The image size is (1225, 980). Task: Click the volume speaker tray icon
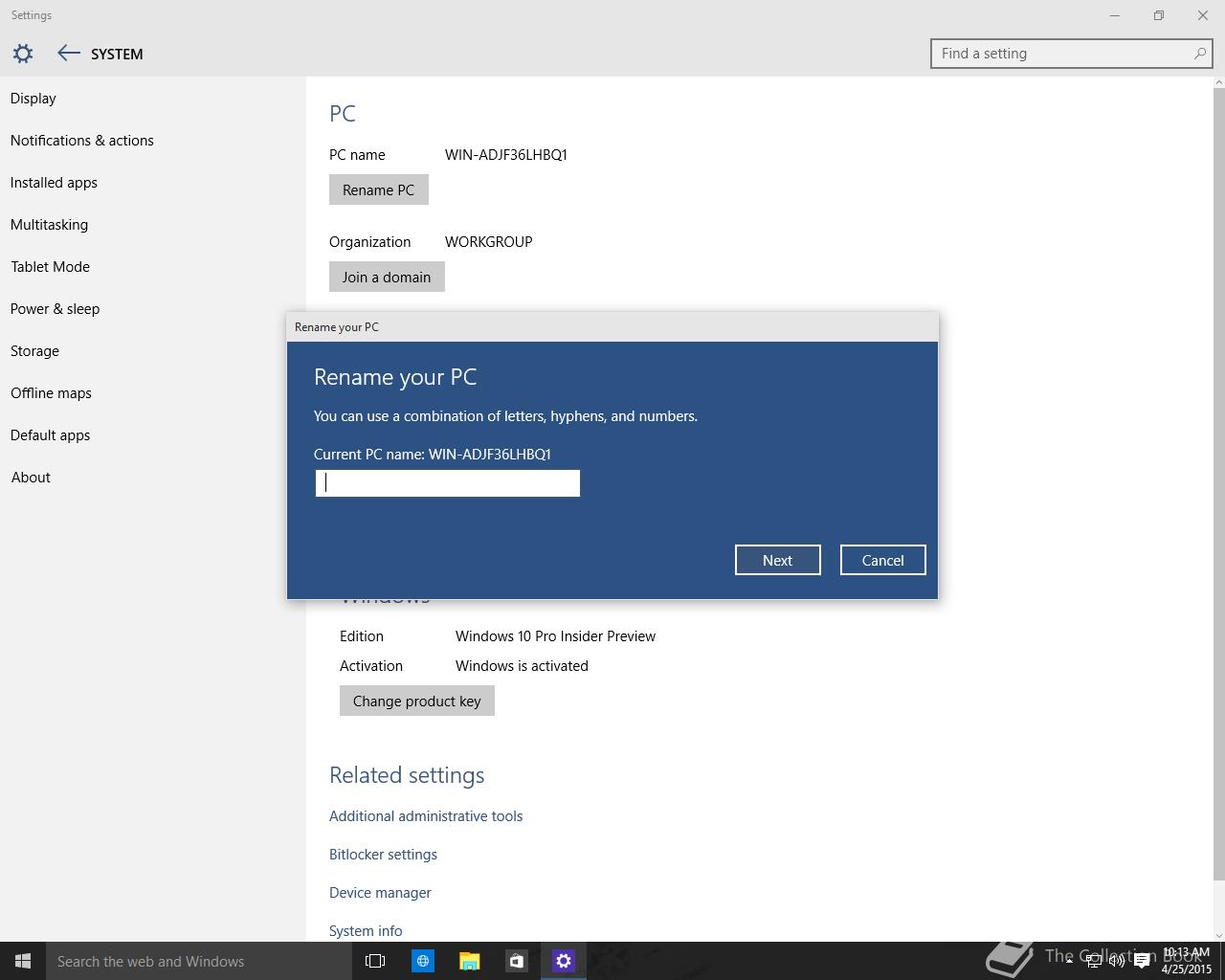1116,961
